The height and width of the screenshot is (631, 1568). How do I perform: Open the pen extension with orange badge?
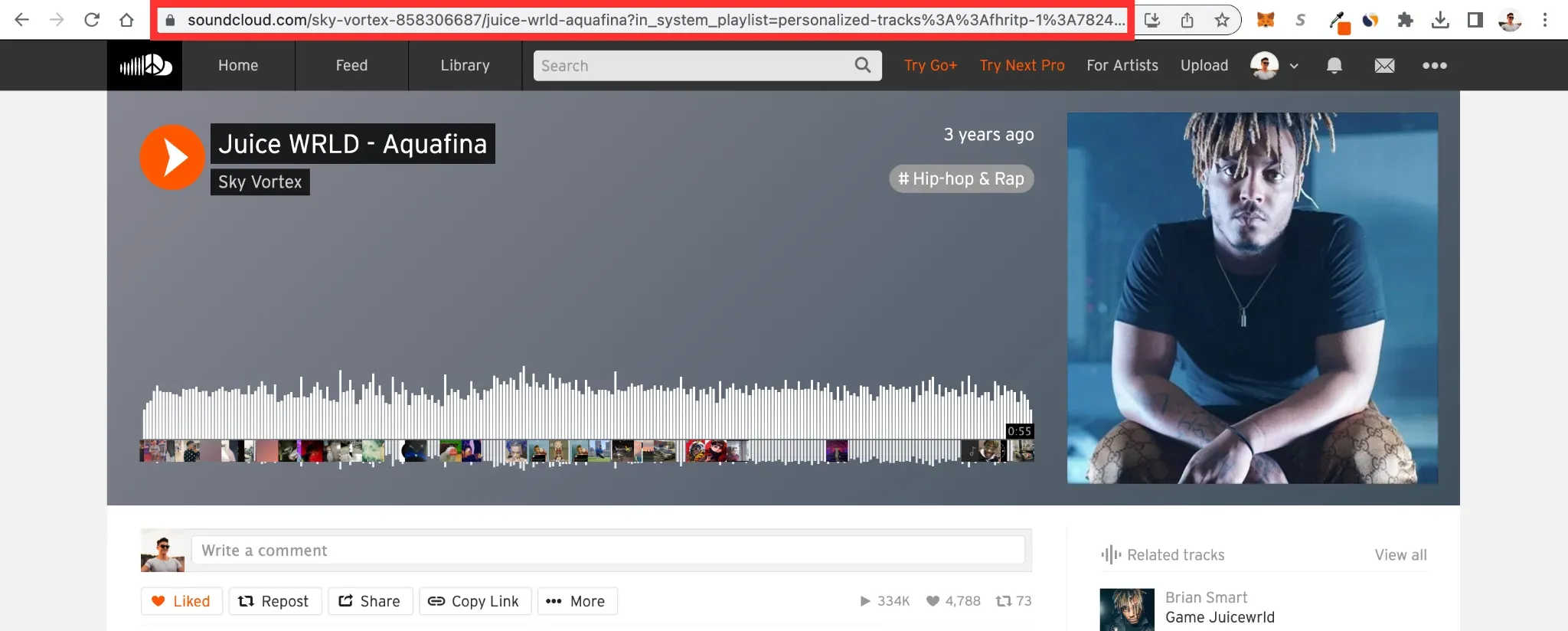pos(1338,21)
